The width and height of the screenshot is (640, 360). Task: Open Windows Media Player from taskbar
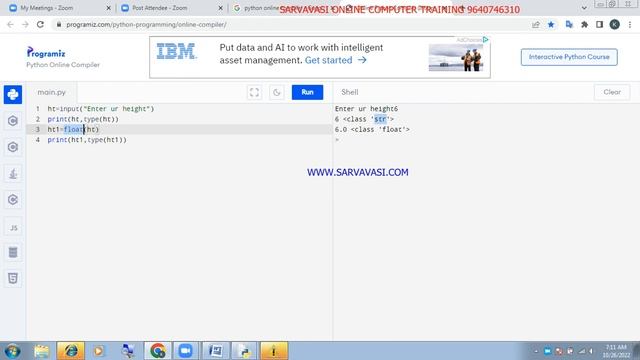click(98, 351)
